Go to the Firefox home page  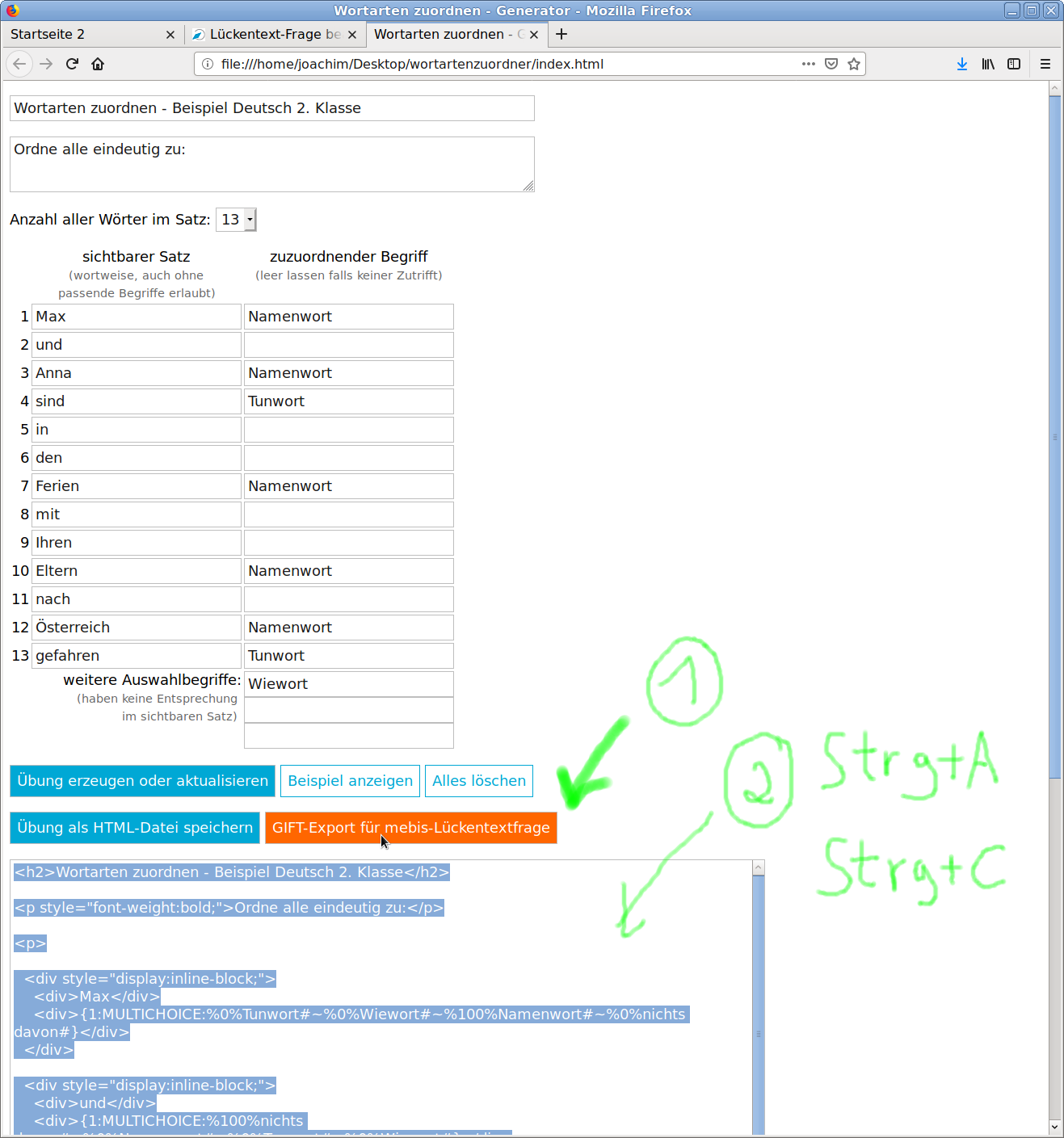98,64
